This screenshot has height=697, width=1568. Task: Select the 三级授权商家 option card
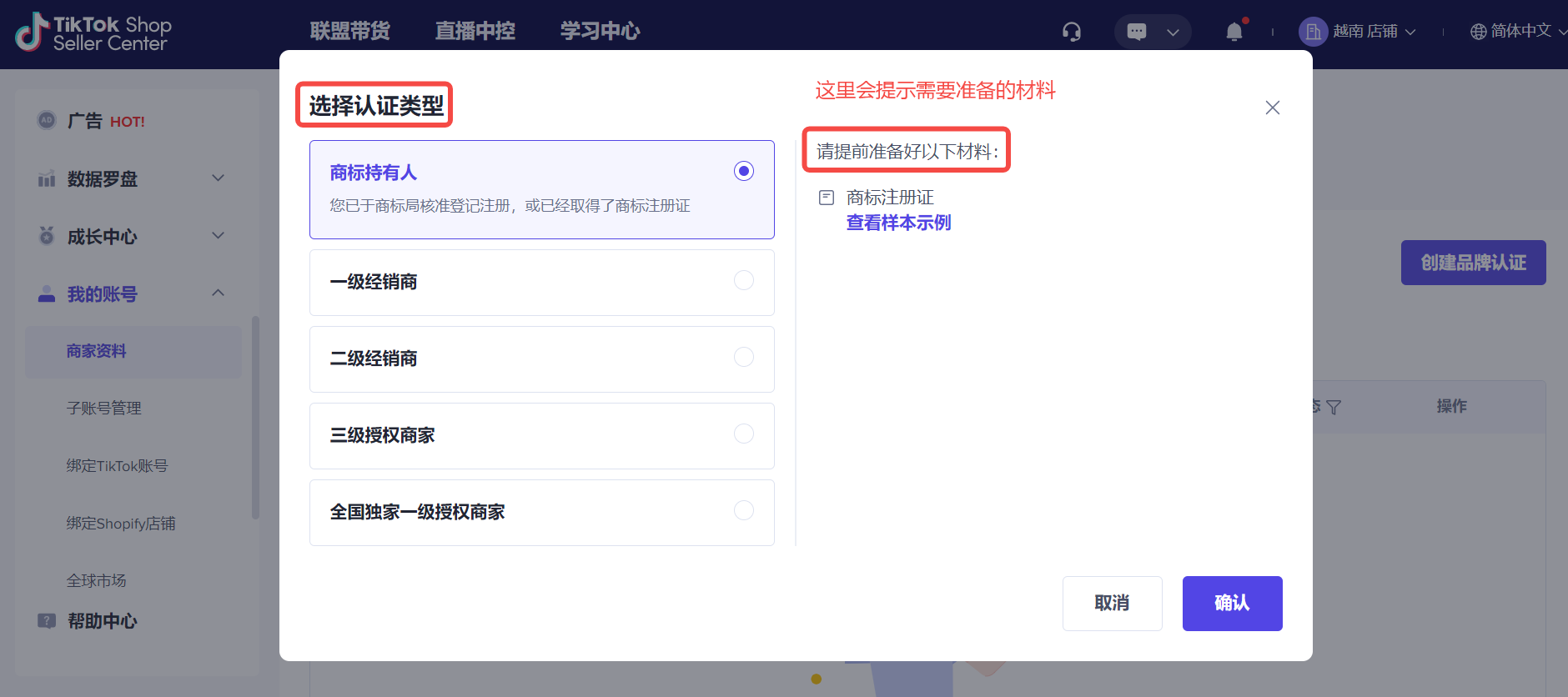pyautogui.click(x=541, y=436)
